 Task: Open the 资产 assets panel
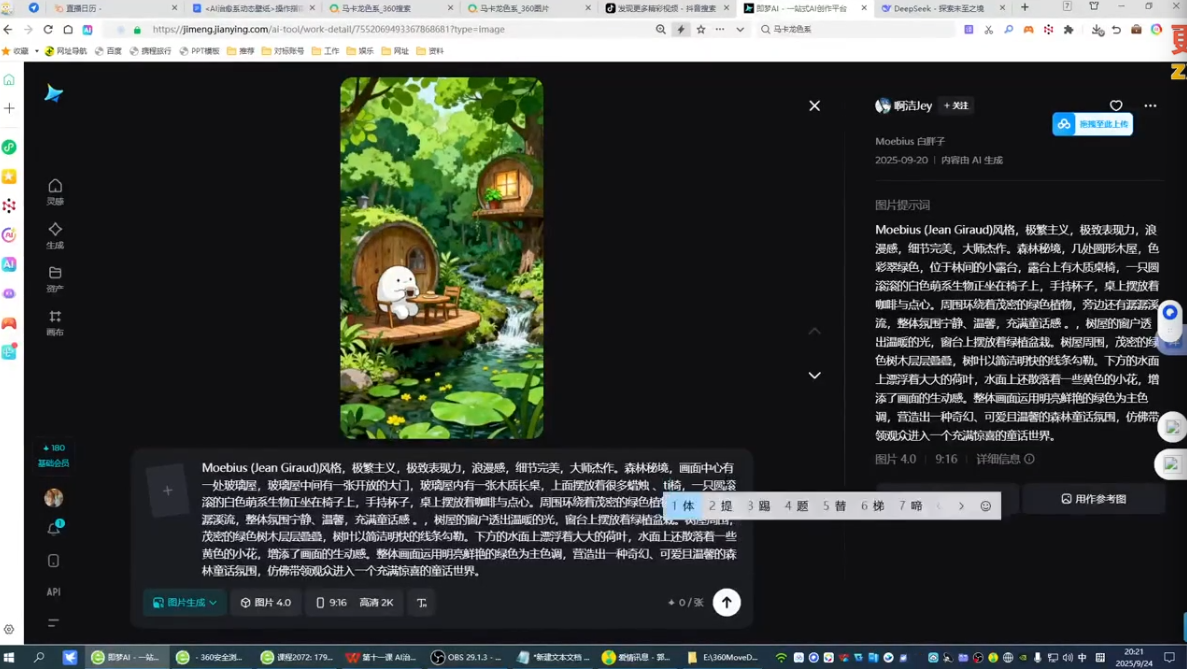point(55,279)
